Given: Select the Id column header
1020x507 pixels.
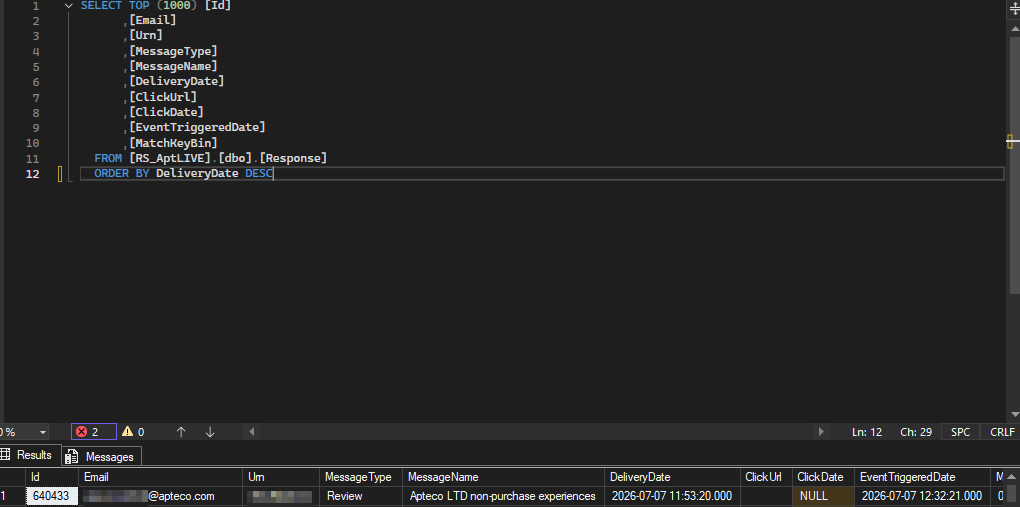Looking at the screenshot, I should point(52,477).
